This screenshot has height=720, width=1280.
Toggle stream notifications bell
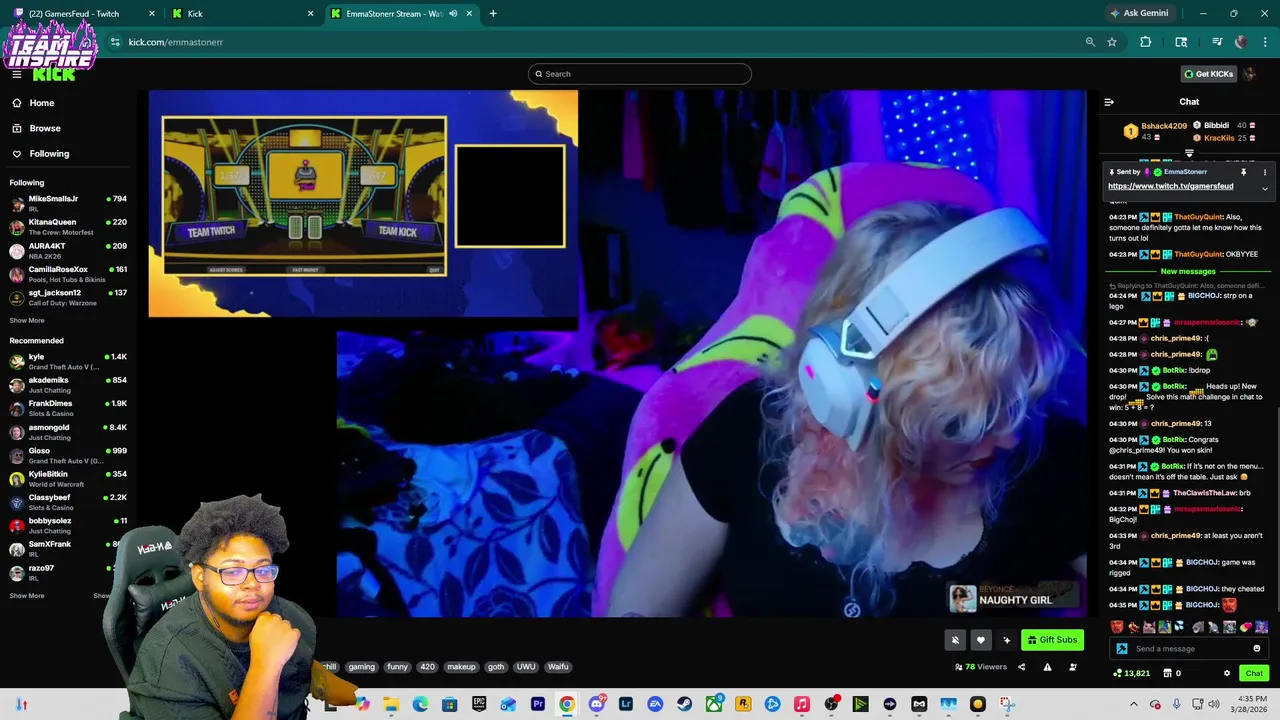click(955, 640)
